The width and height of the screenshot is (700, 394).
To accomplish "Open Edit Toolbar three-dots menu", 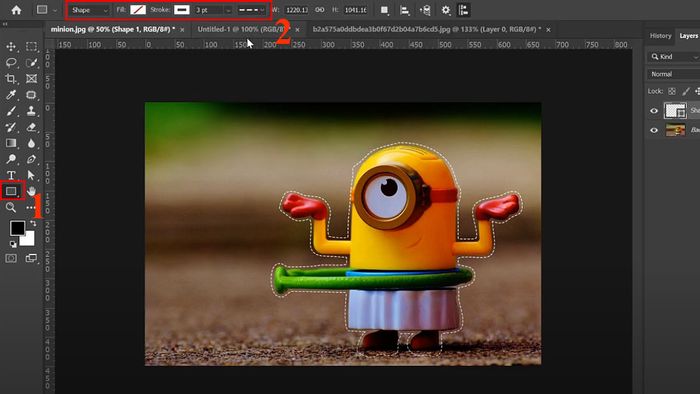I will [x=30, y=207].
